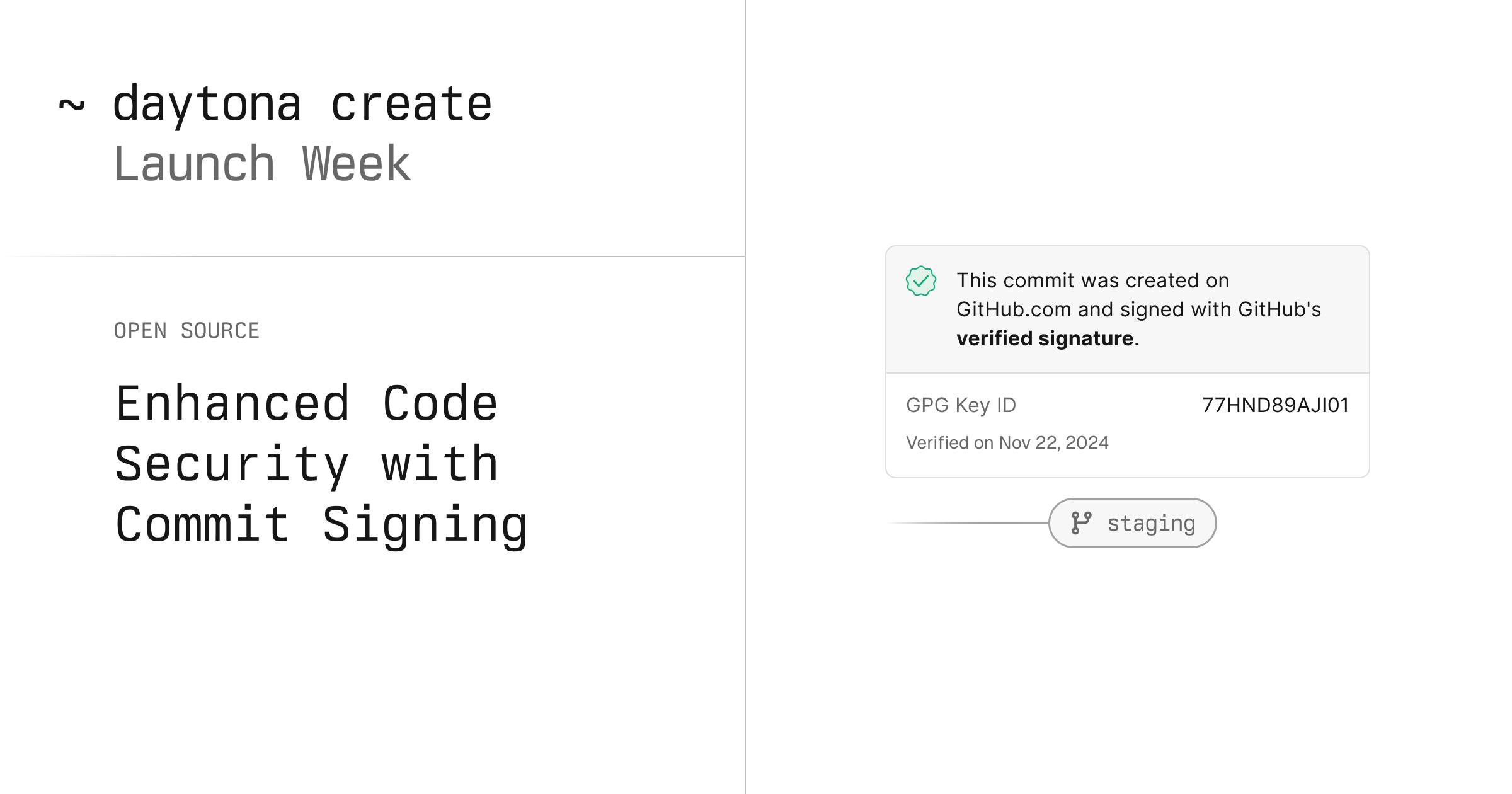
Task: Click the vertical divider between panels
Action: pos(745,397)
